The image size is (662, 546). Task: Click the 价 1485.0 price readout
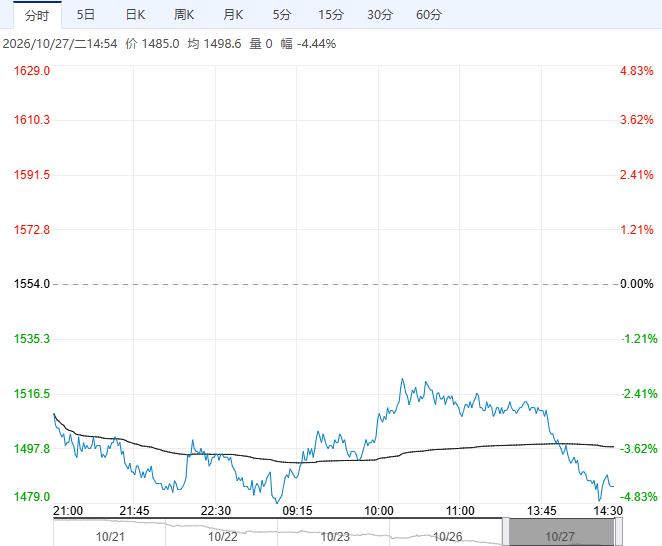tap(152, 44)
